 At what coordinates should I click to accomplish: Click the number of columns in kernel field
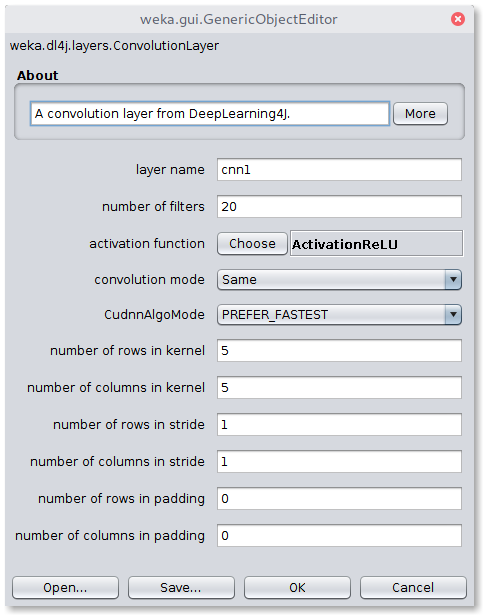tap(339, 388)
